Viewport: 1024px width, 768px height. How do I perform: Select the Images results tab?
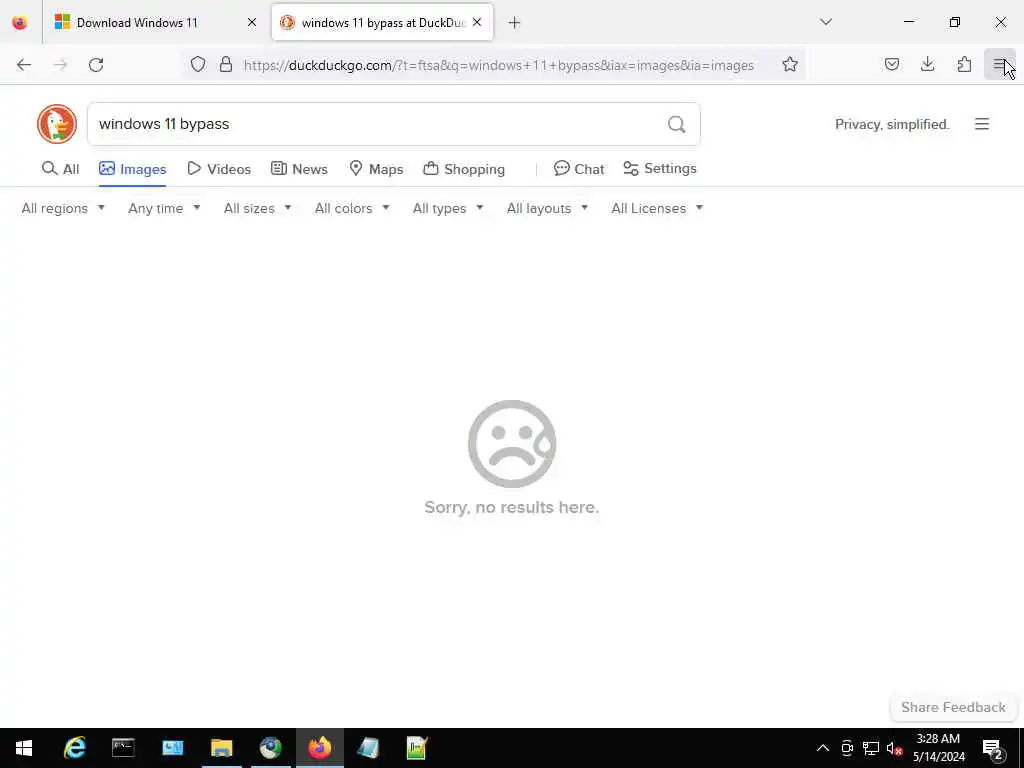click(133, 169)
